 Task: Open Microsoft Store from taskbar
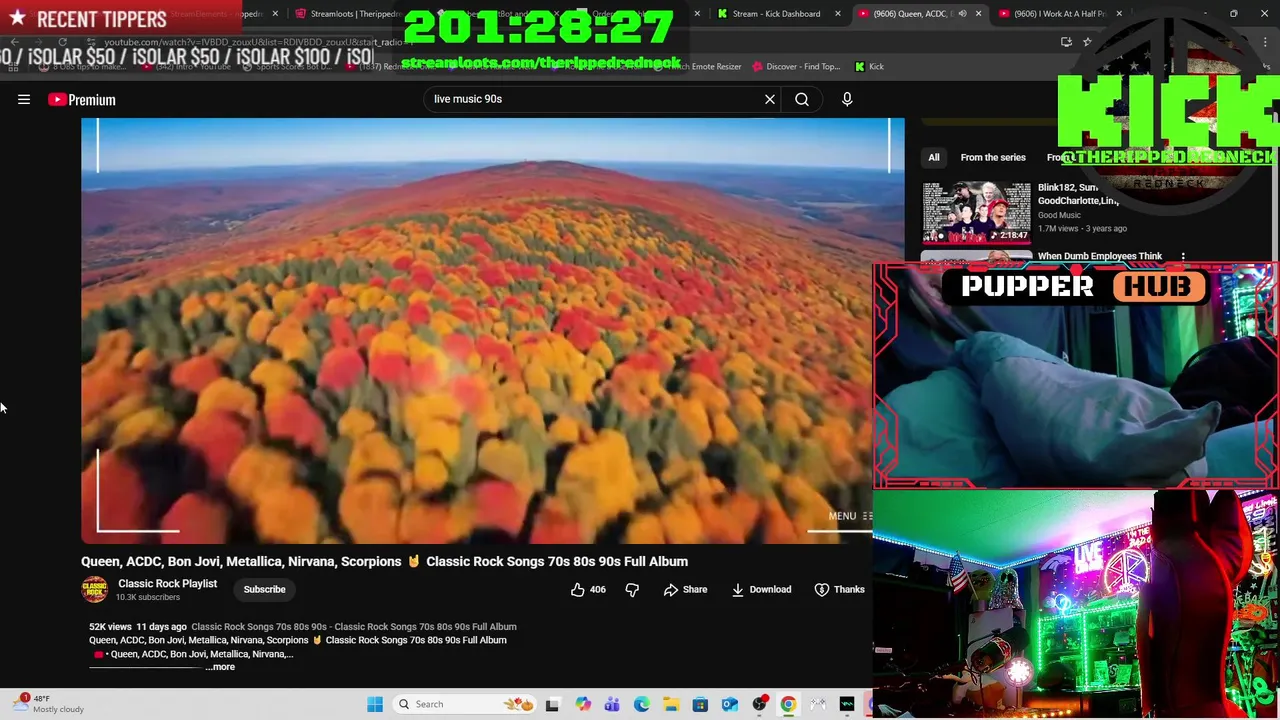click(x=700, y=704)
